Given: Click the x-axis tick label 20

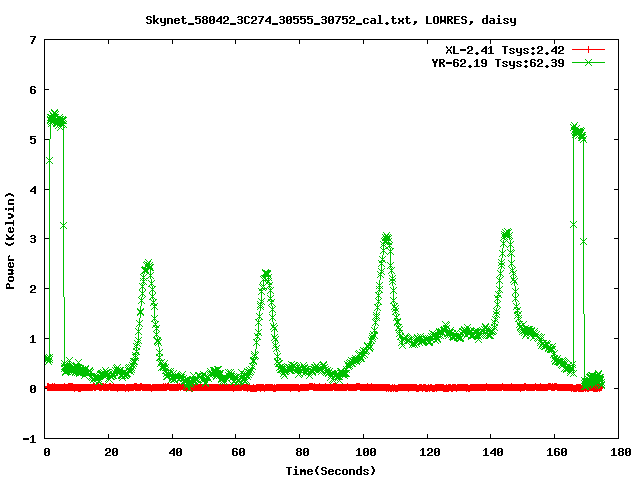Looking at the screenshot, I should tap(111, 452).
